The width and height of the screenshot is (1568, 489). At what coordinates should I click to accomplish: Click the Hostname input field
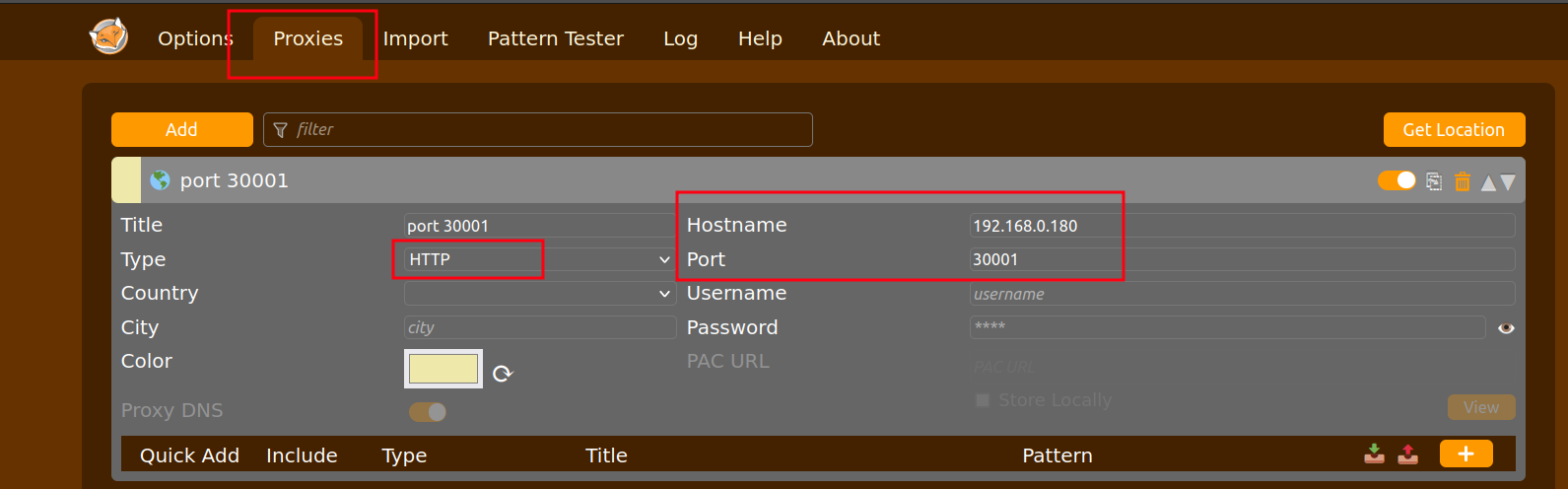pyautogui.click(x=1242, y=226)
